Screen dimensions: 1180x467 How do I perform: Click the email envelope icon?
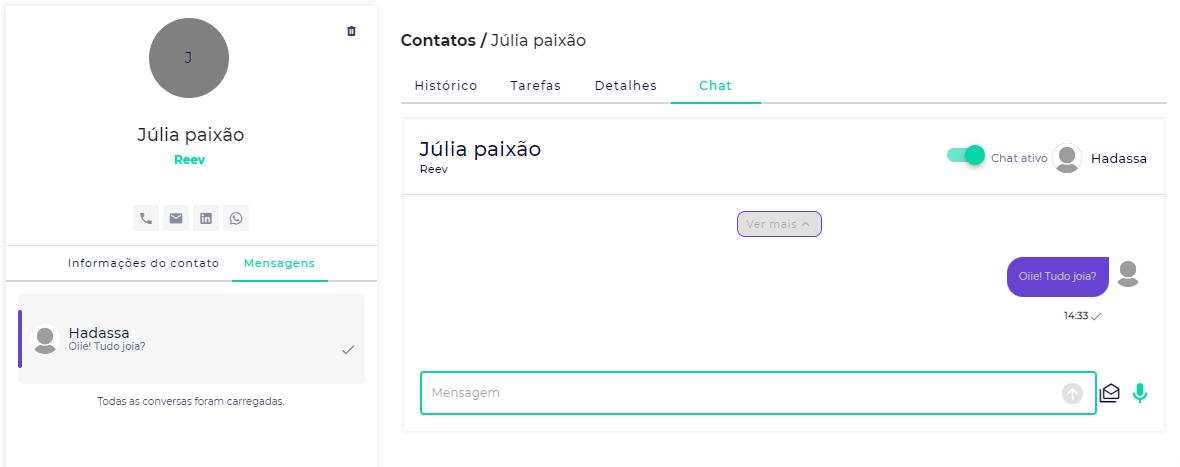pyautogui.click(x=176, y=218)
